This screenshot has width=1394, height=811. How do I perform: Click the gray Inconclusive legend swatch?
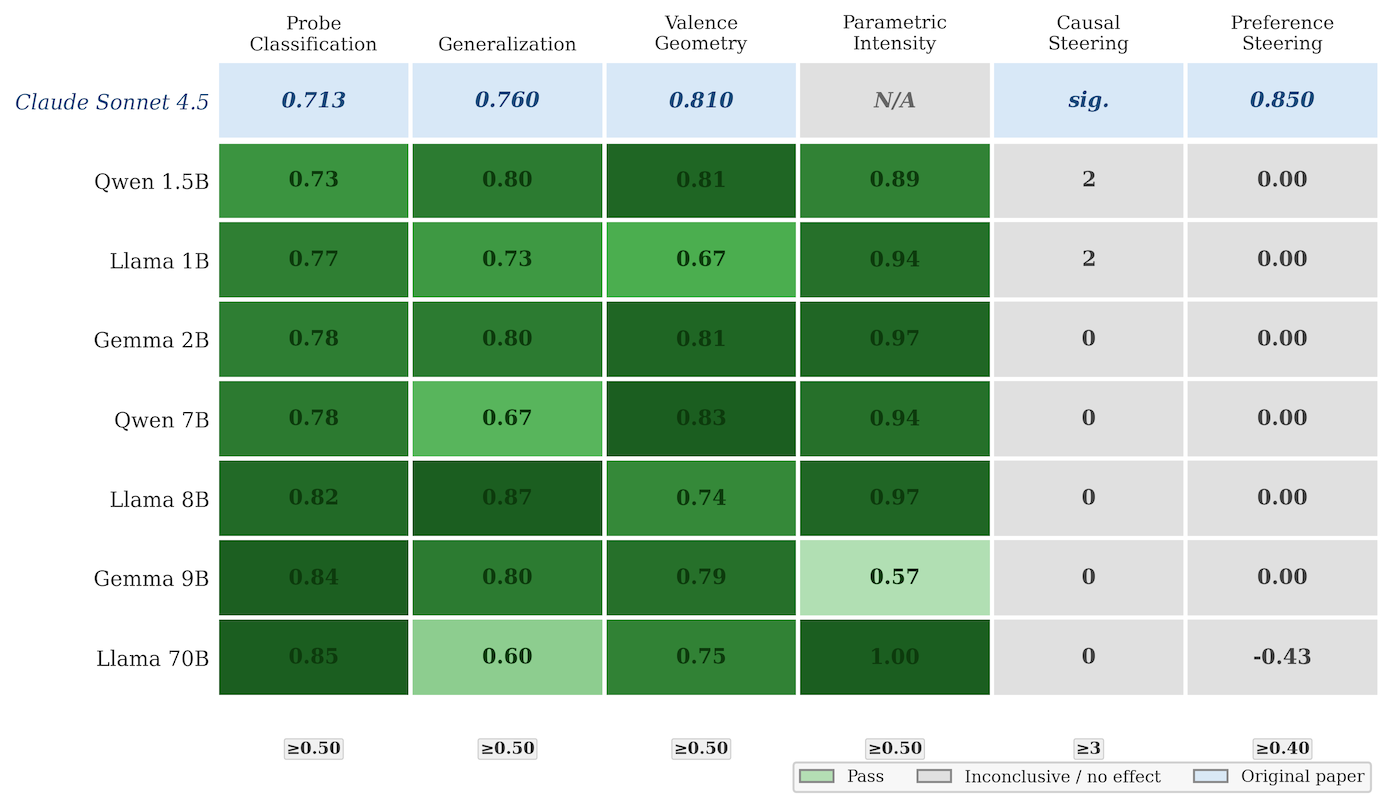[935, 776]
